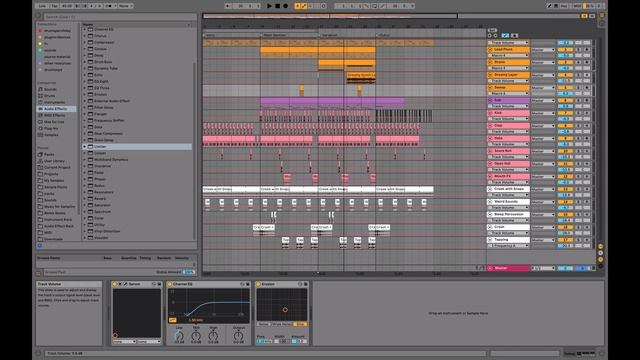Open the Drums browser category

click(x=49, y=96)
